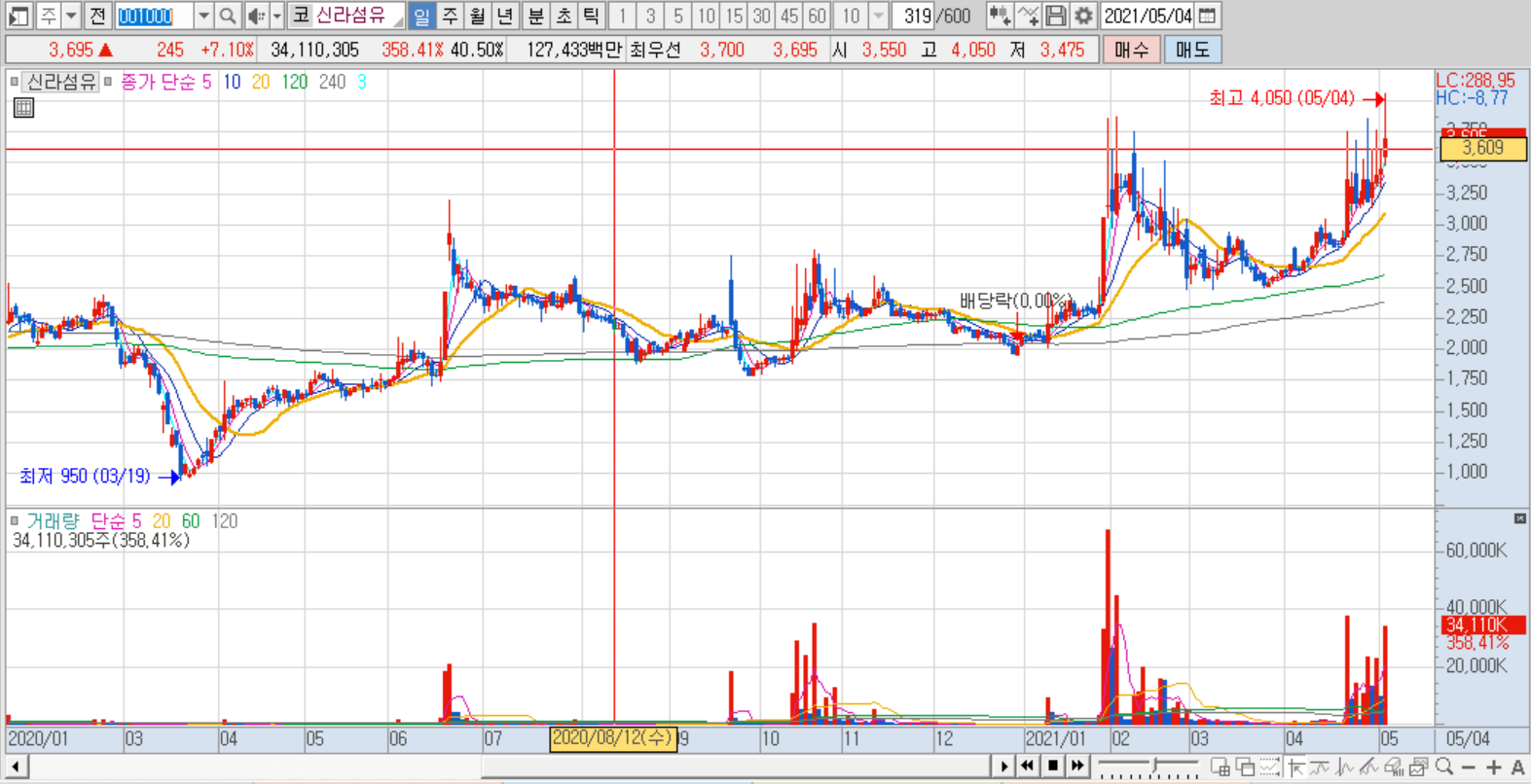Click the 신라섬유 chart legend label

pos(60,82)
